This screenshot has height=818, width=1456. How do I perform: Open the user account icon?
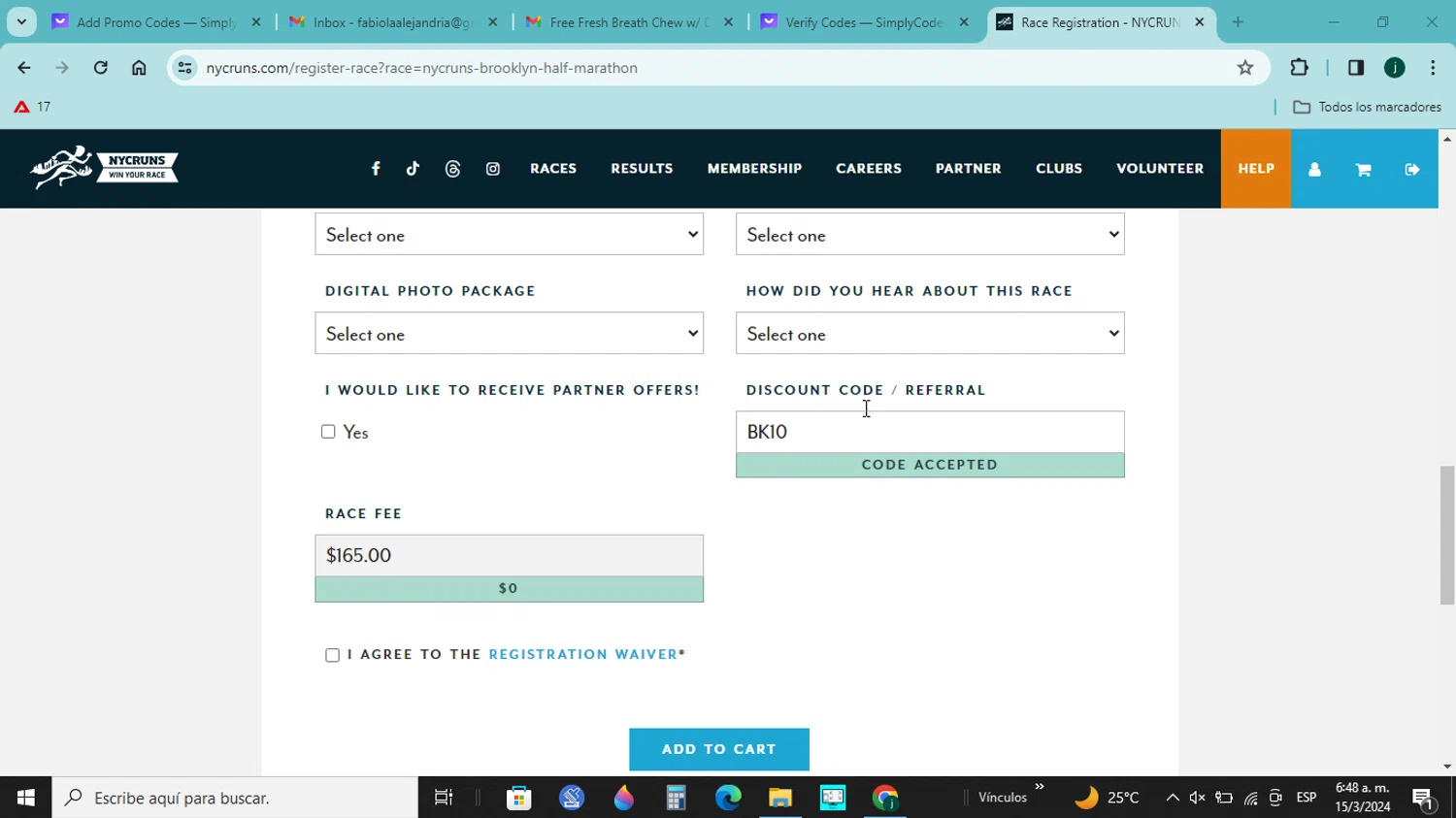pyautogui.click(x=1314, y=169)
